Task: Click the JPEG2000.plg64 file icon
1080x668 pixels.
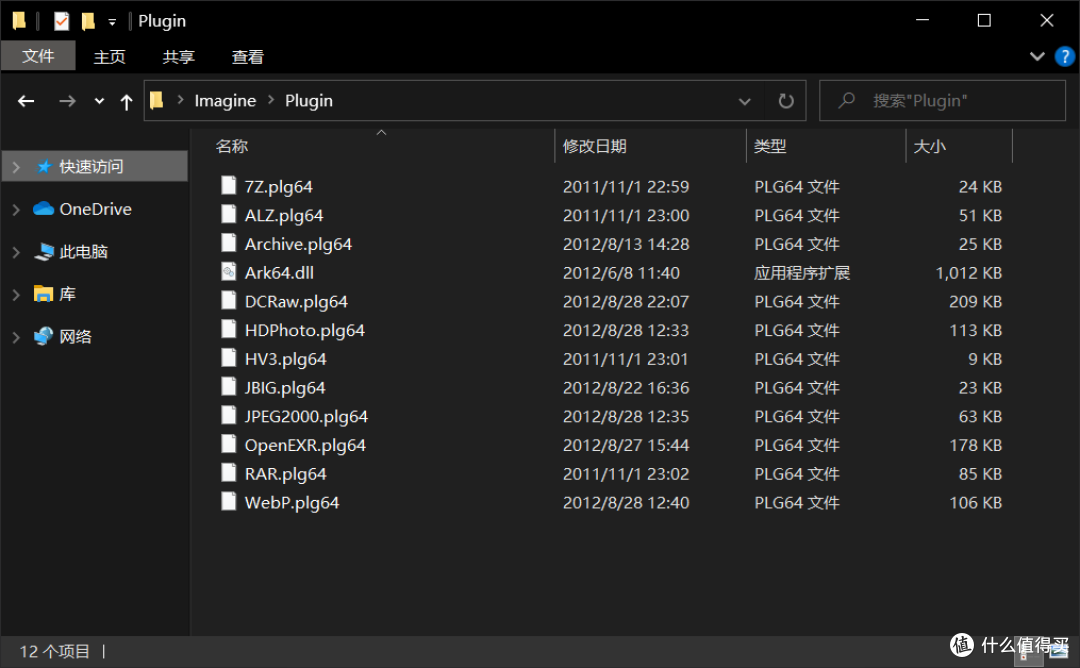Action: pos(229,415)
